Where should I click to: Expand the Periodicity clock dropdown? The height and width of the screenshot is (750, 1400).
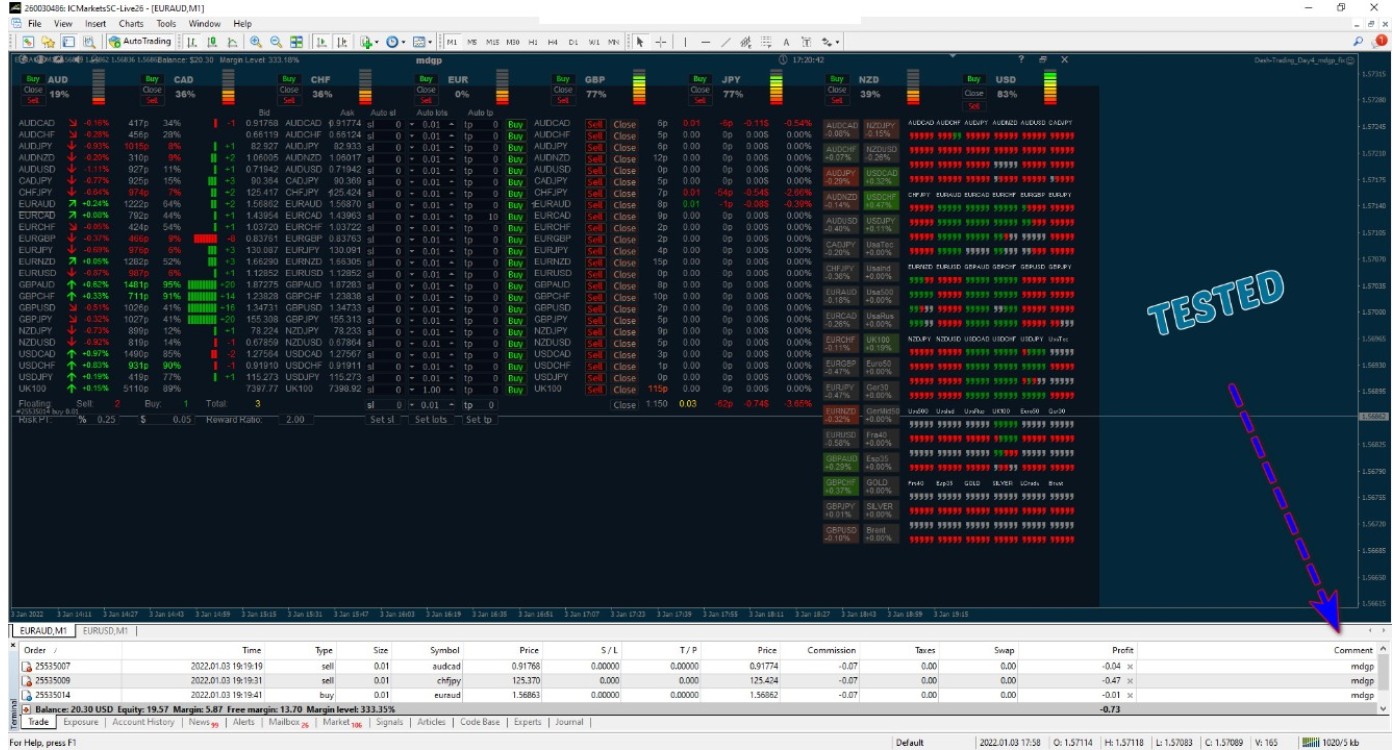tap(403, 42)
